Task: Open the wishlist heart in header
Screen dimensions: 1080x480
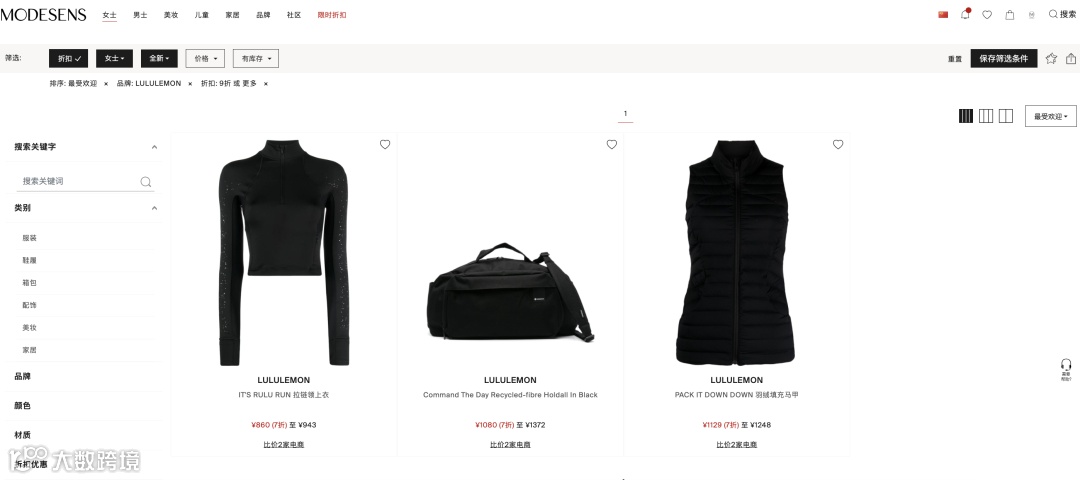Action: click(987, 14)
